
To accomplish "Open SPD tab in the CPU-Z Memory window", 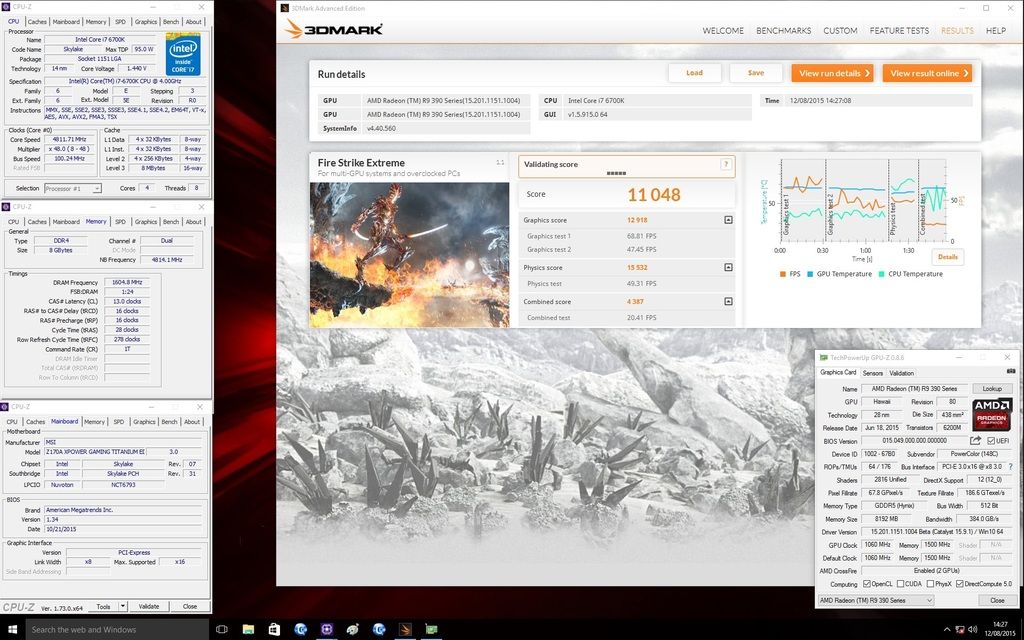I will click(x=120, y=221).
